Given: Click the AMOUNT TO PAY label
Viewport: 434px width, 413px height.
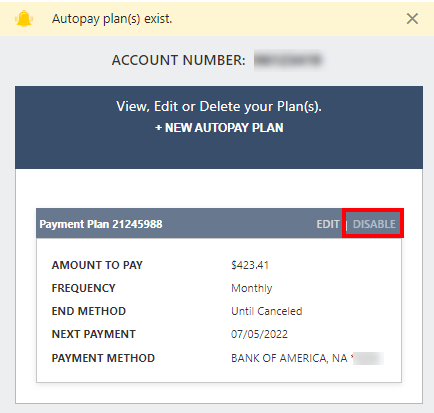Looking at the screenshot, I should 97,265.
